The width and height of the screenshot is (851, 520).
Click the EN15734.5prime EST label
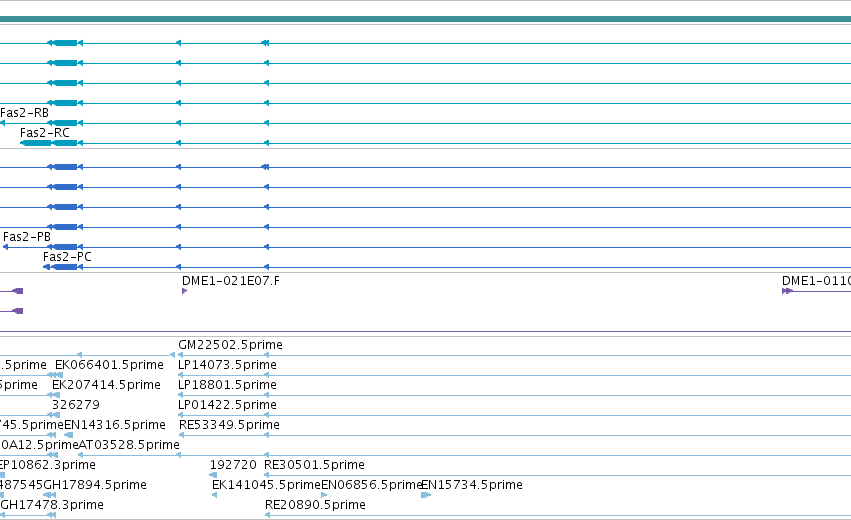click(x=472, y=485)
